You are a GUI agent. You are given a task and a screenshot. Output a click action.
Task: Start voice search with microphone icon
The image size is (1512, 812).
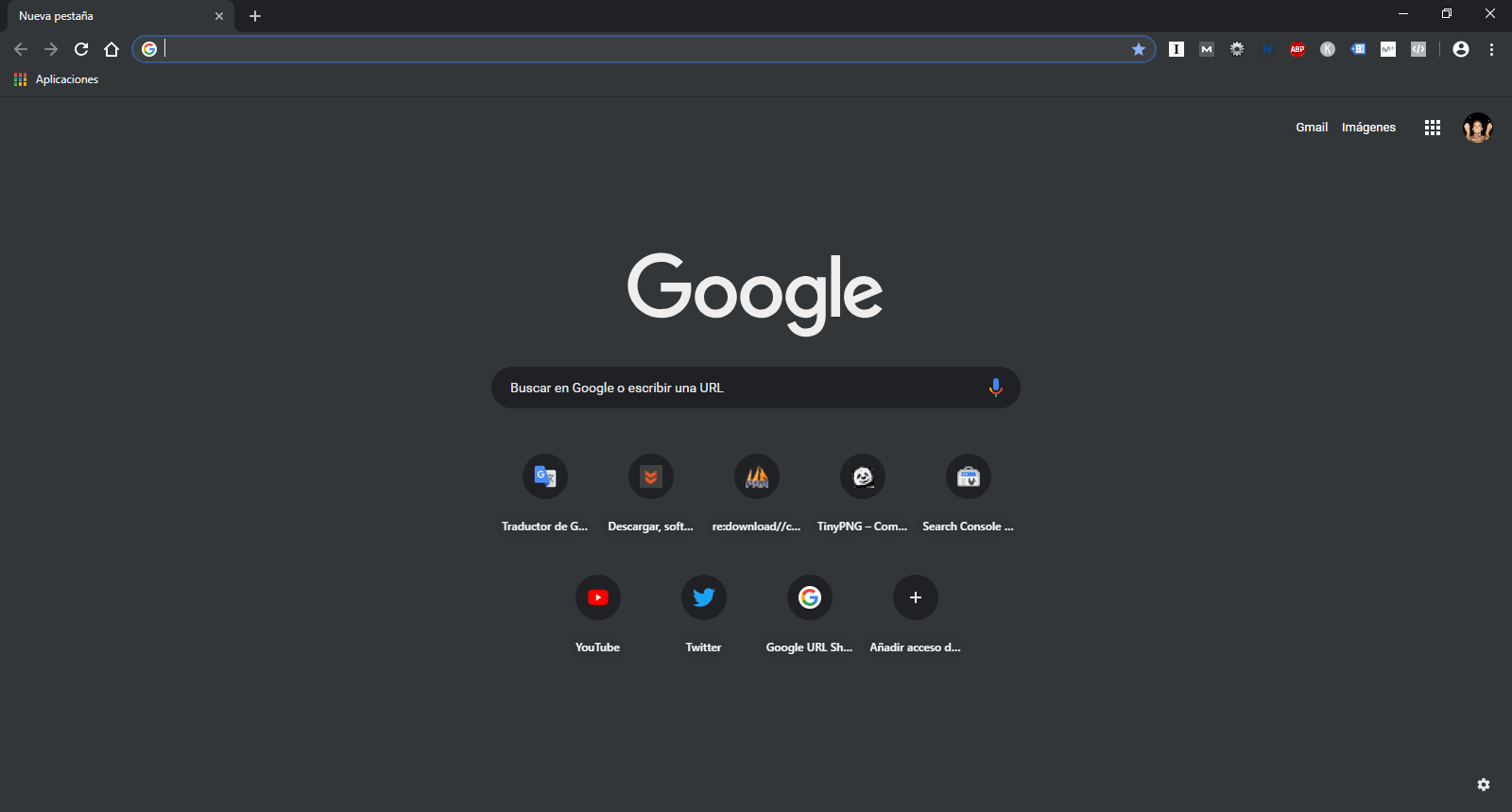995,388
